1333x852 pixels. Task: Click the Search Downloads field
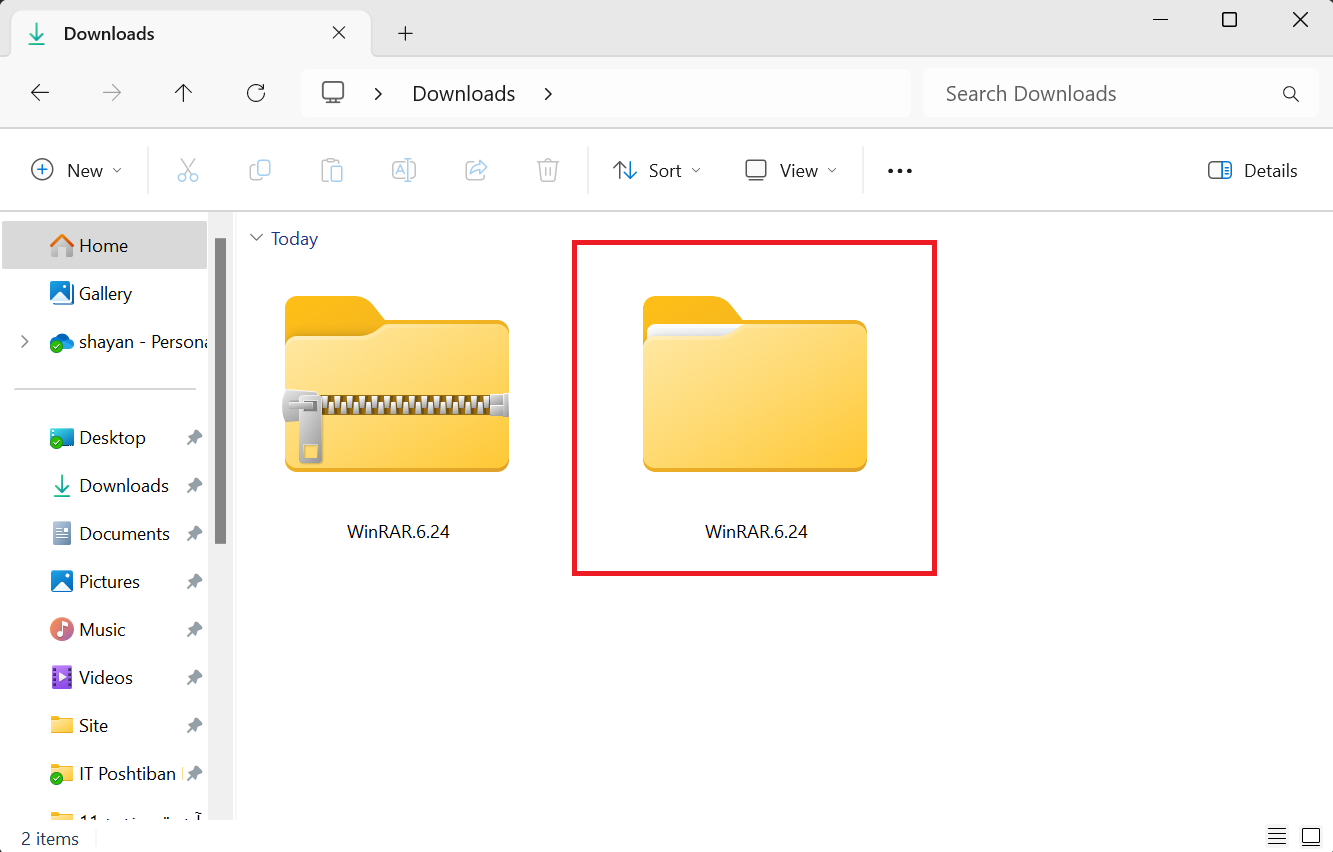1121,94
